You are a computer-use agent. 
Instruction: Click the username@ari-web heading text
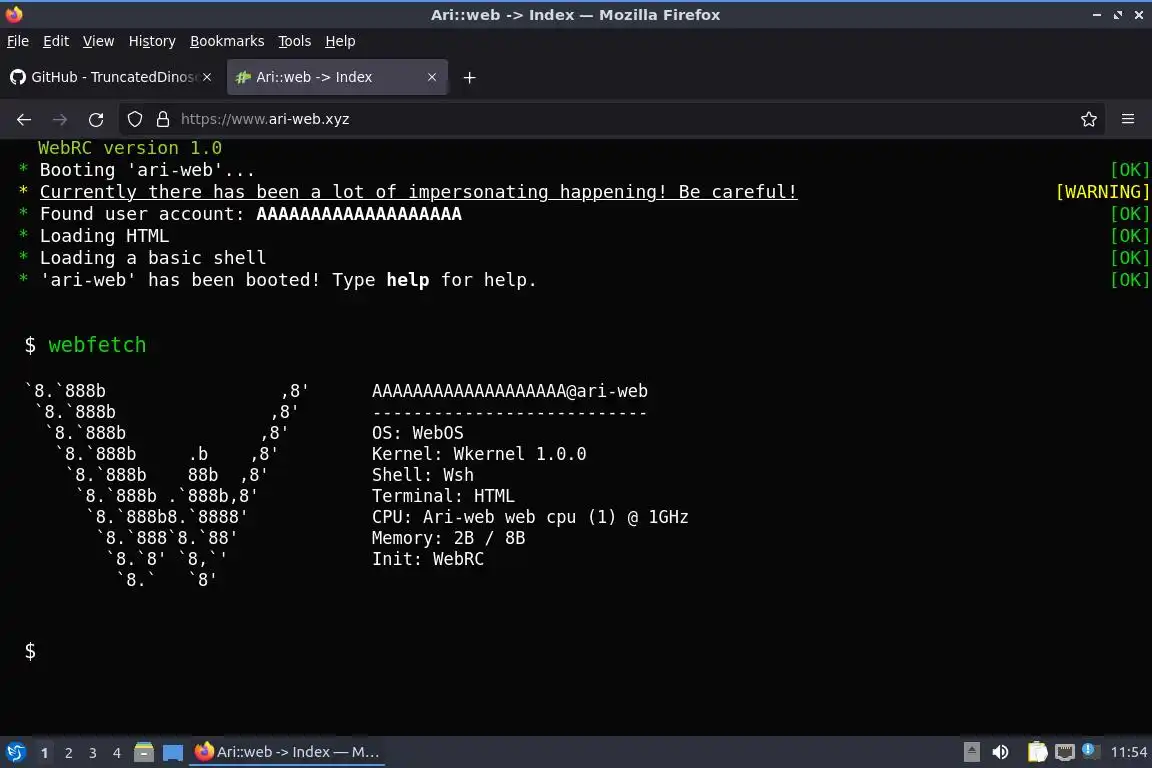tap(510, 391)
